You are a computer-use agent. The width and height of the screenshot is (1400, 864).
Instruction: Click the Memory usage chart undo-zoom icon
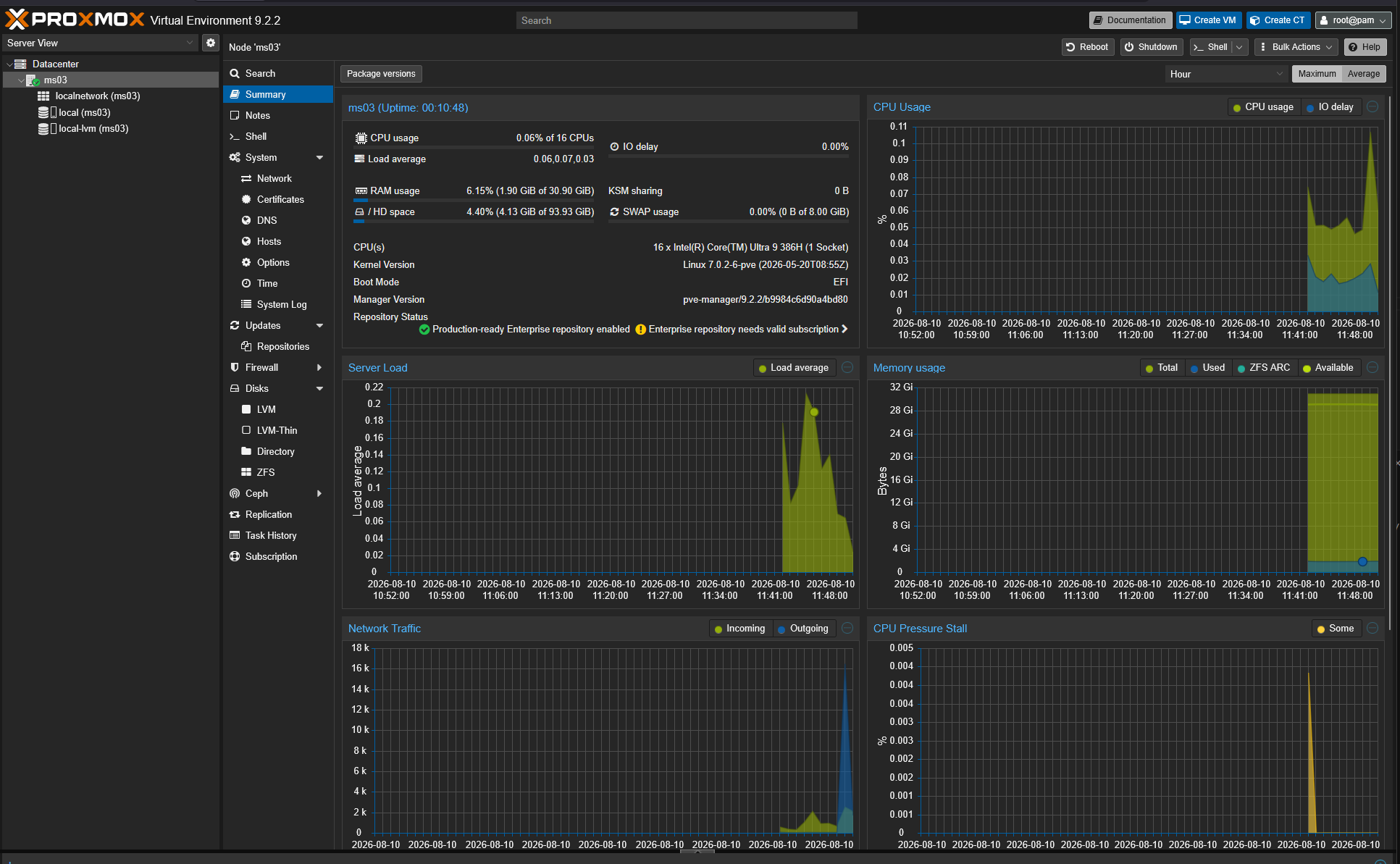pos(1372,368)
